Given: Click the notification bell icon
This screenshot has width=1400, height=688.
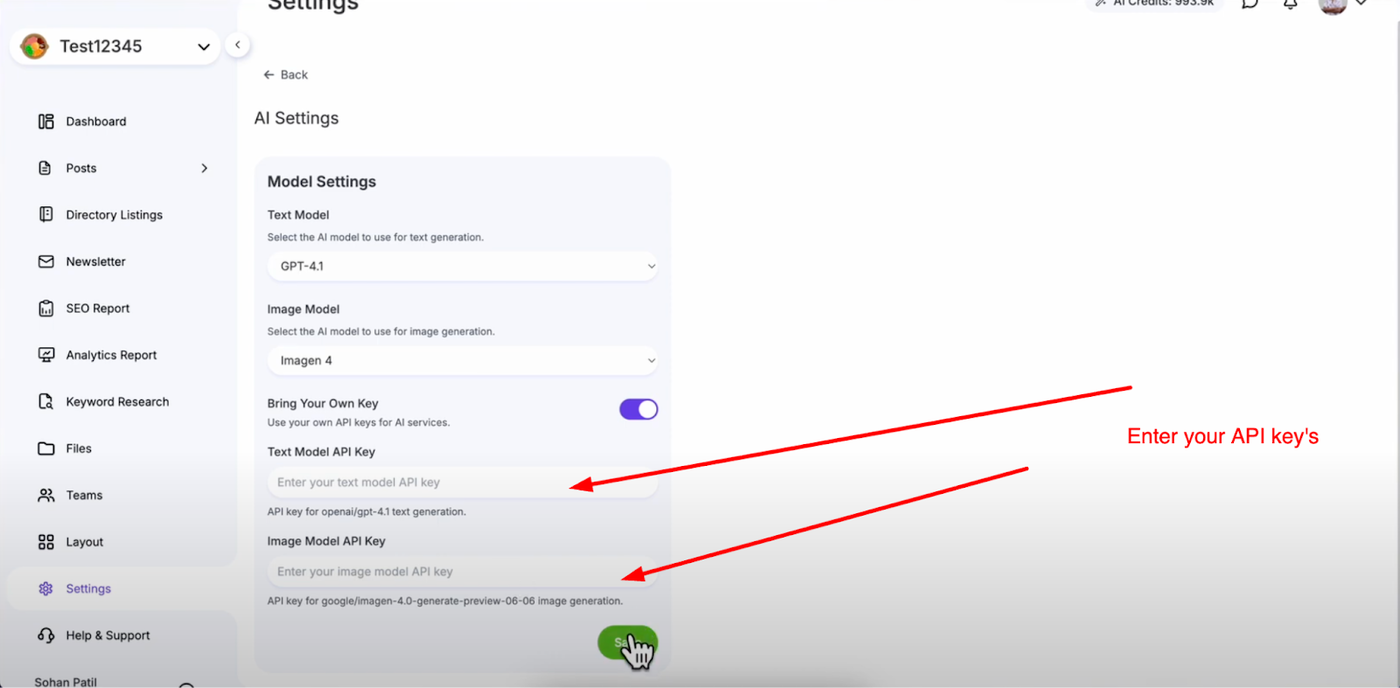Looking at the screenshot, I should click(x=1290, y=4).
